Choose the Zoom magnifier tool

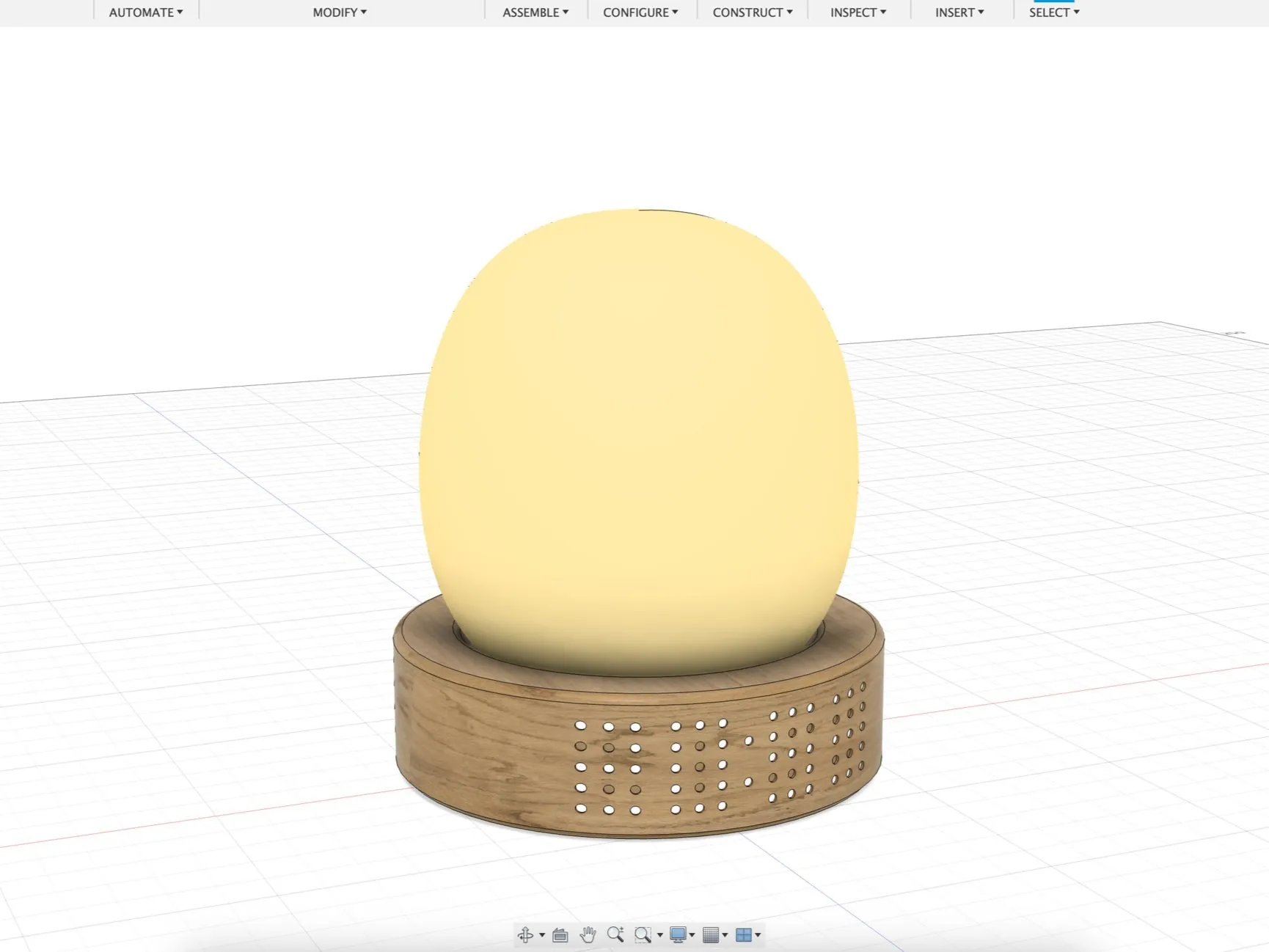(x=615, y=934)
